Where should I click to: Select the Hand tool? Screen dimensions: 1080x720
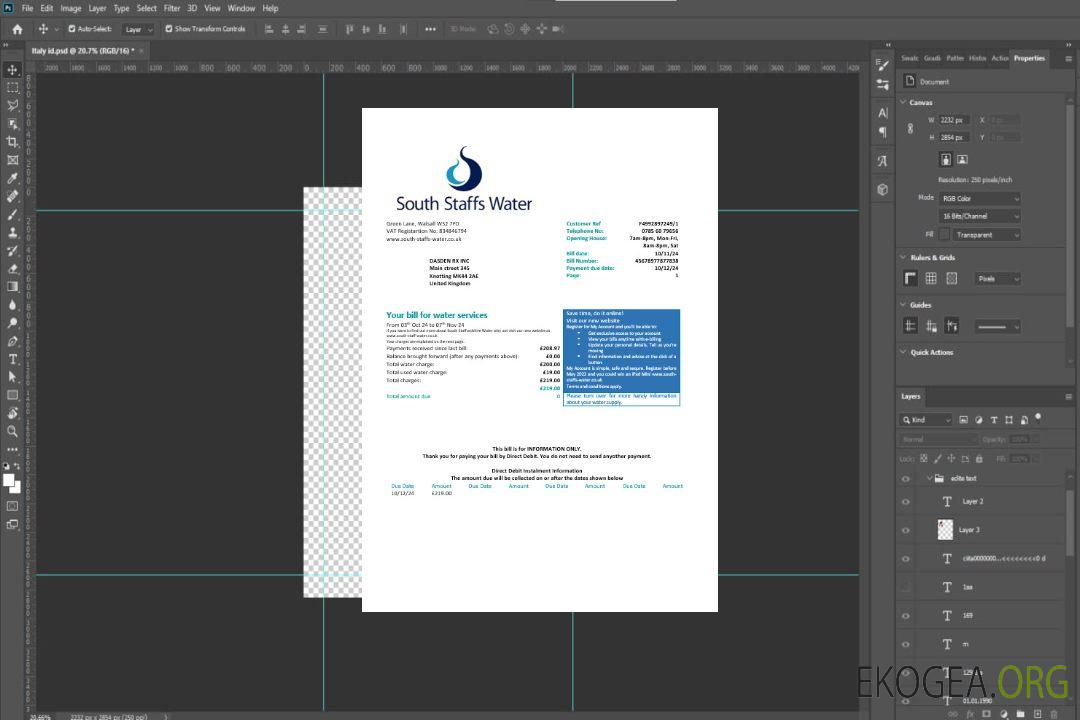(12, 413)
